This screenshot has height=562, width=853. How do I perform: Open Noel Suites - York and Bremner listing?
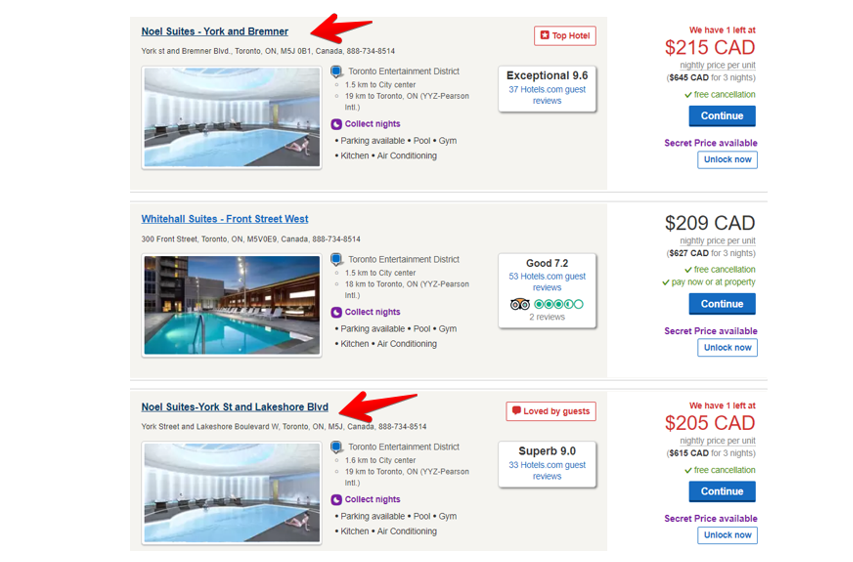(214, 32)
